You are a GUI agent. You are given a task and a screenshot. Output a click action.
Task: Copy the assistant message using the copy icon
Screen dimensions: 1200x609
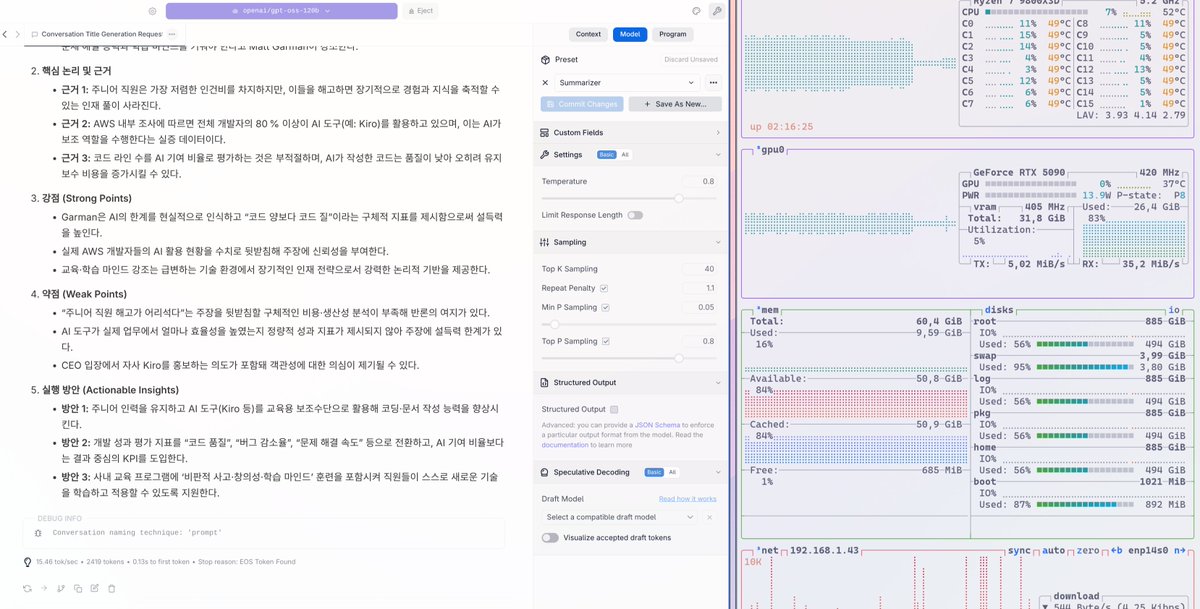click(77, 588)
